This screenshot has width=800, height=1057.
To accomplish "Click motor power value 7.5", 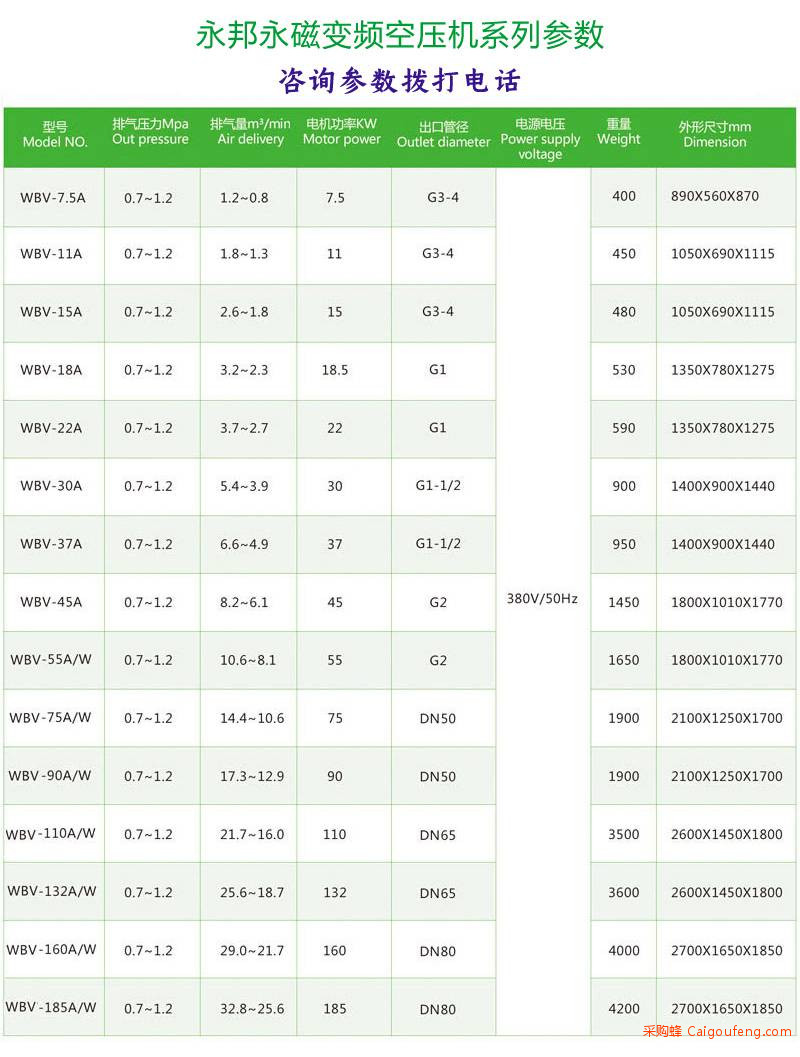I will coord(335,198).
